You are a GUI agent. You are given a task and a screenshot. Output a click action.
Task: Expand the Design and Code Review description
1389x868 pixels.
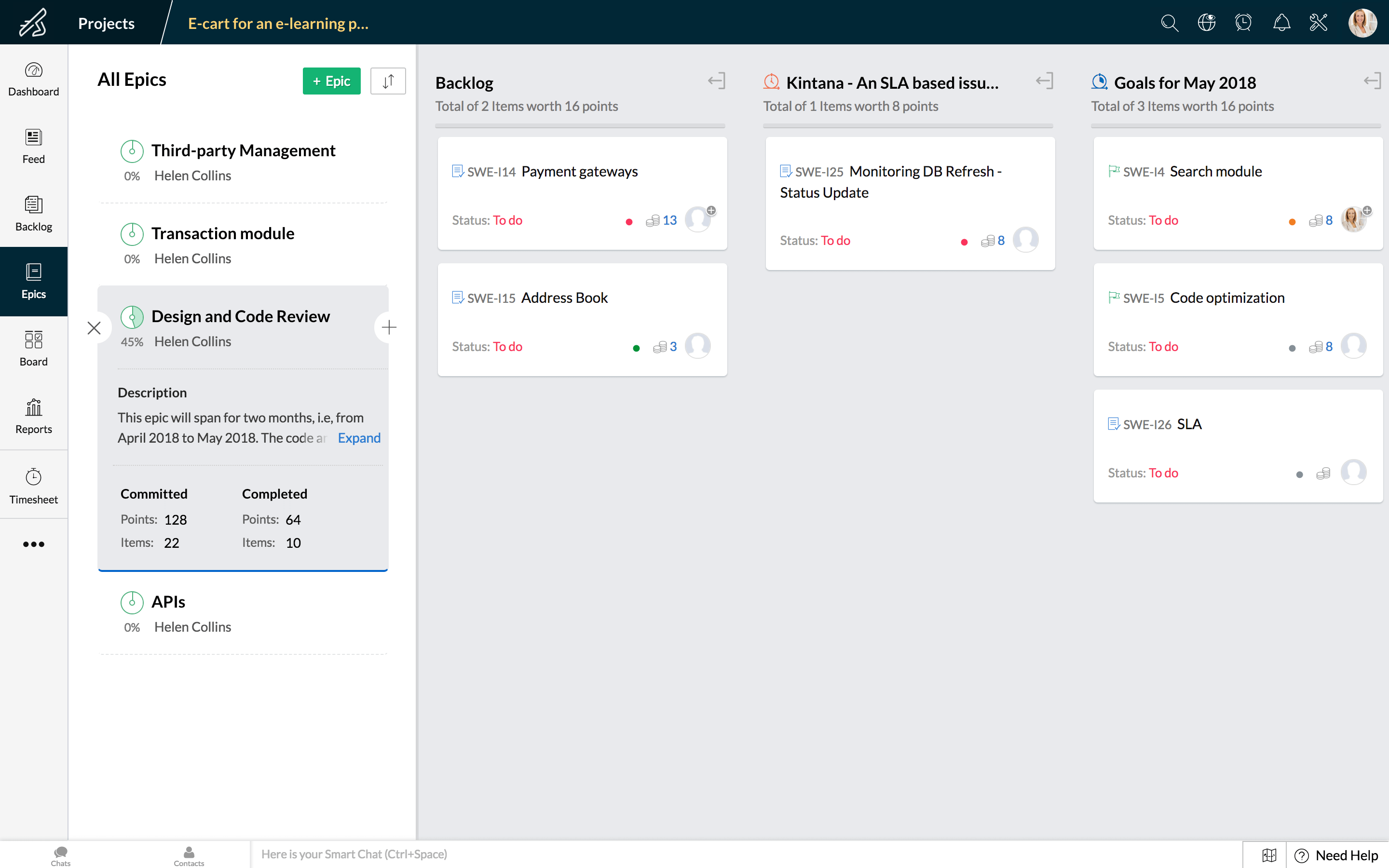click(x=358, y=437)
